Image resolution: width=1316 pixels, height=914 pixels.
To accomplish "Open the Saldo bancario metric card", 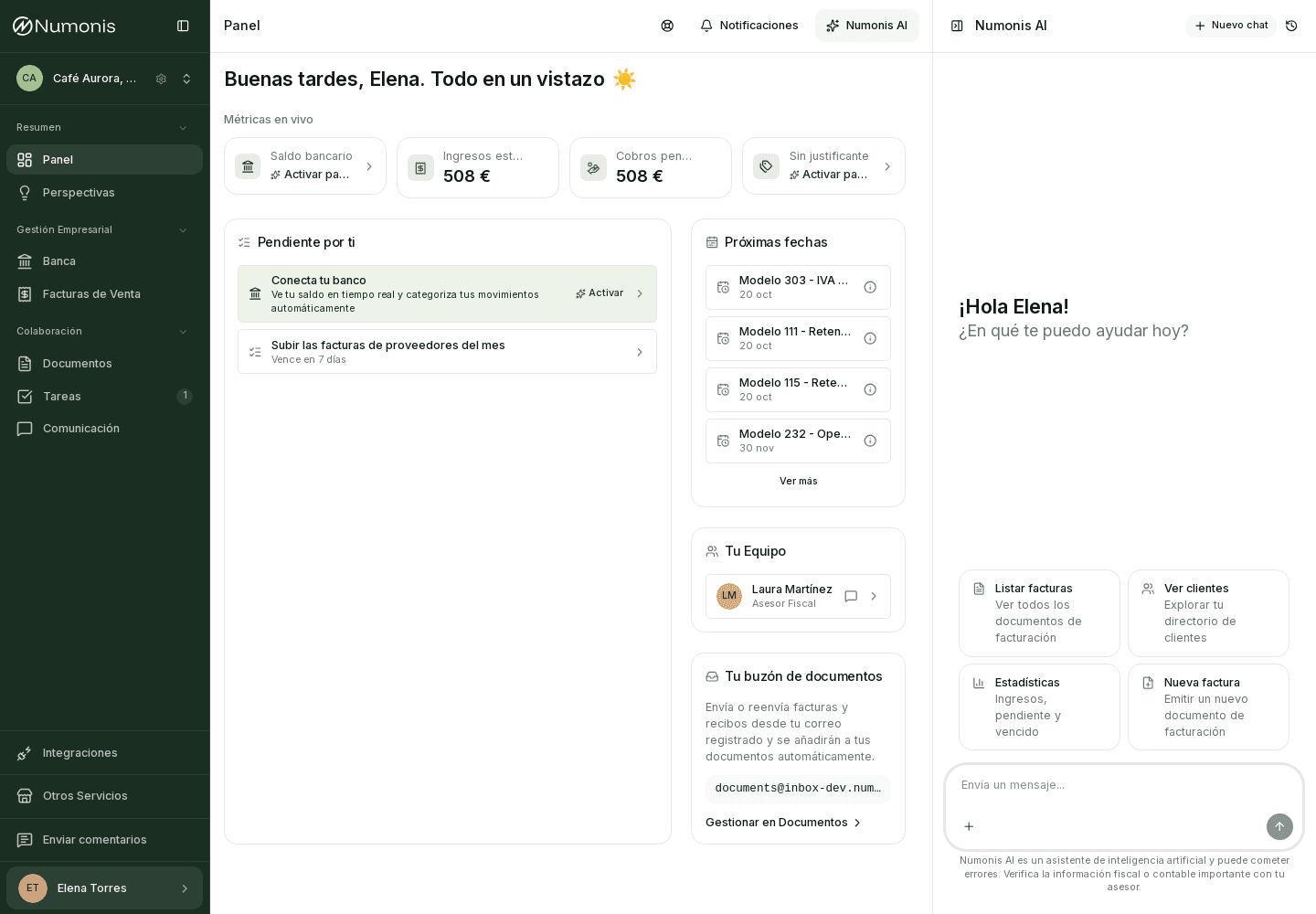I will point(305,166).
